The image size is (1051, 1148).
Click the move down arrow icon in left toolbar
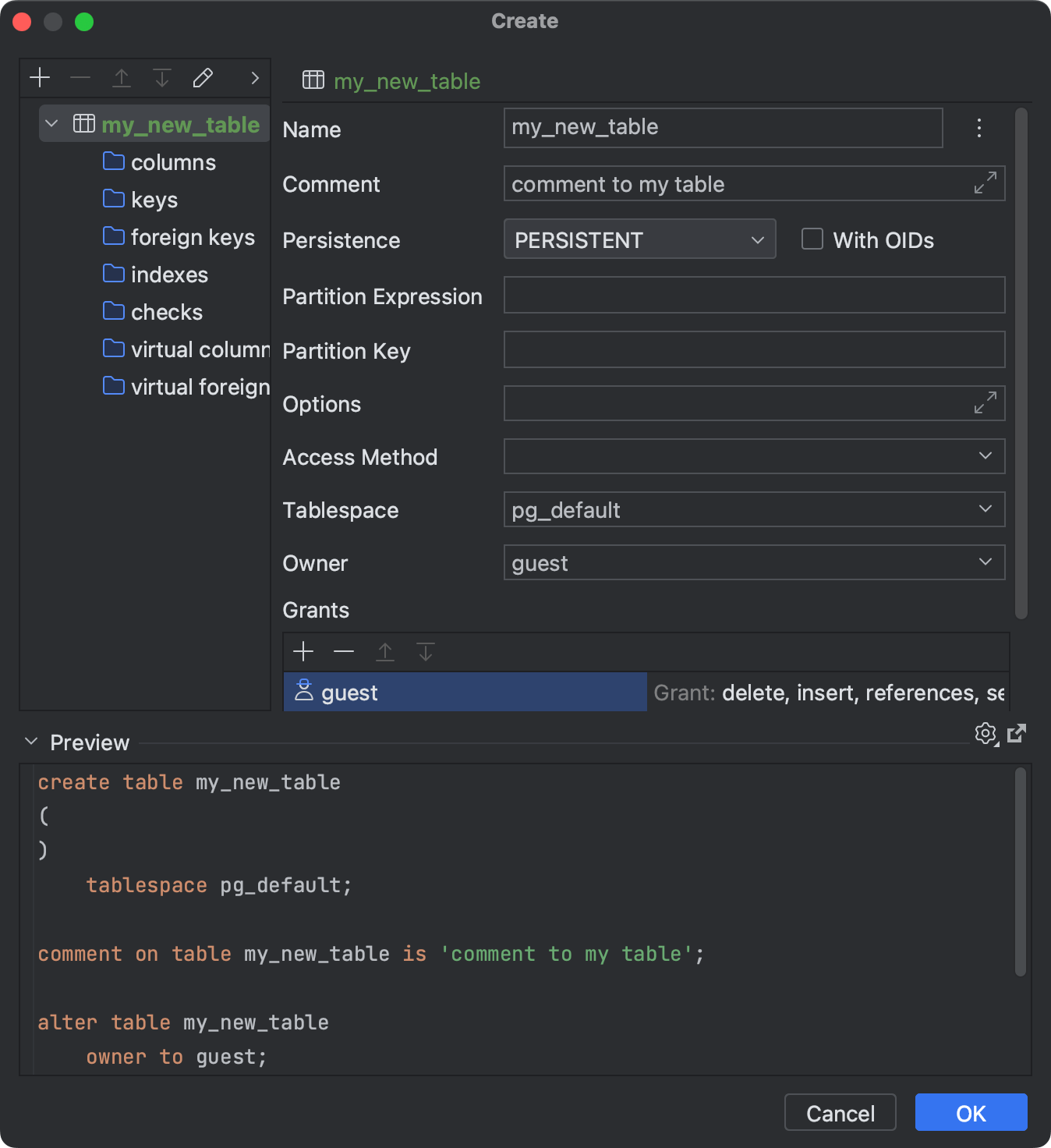pyautogui.click(x=161, y=77)
